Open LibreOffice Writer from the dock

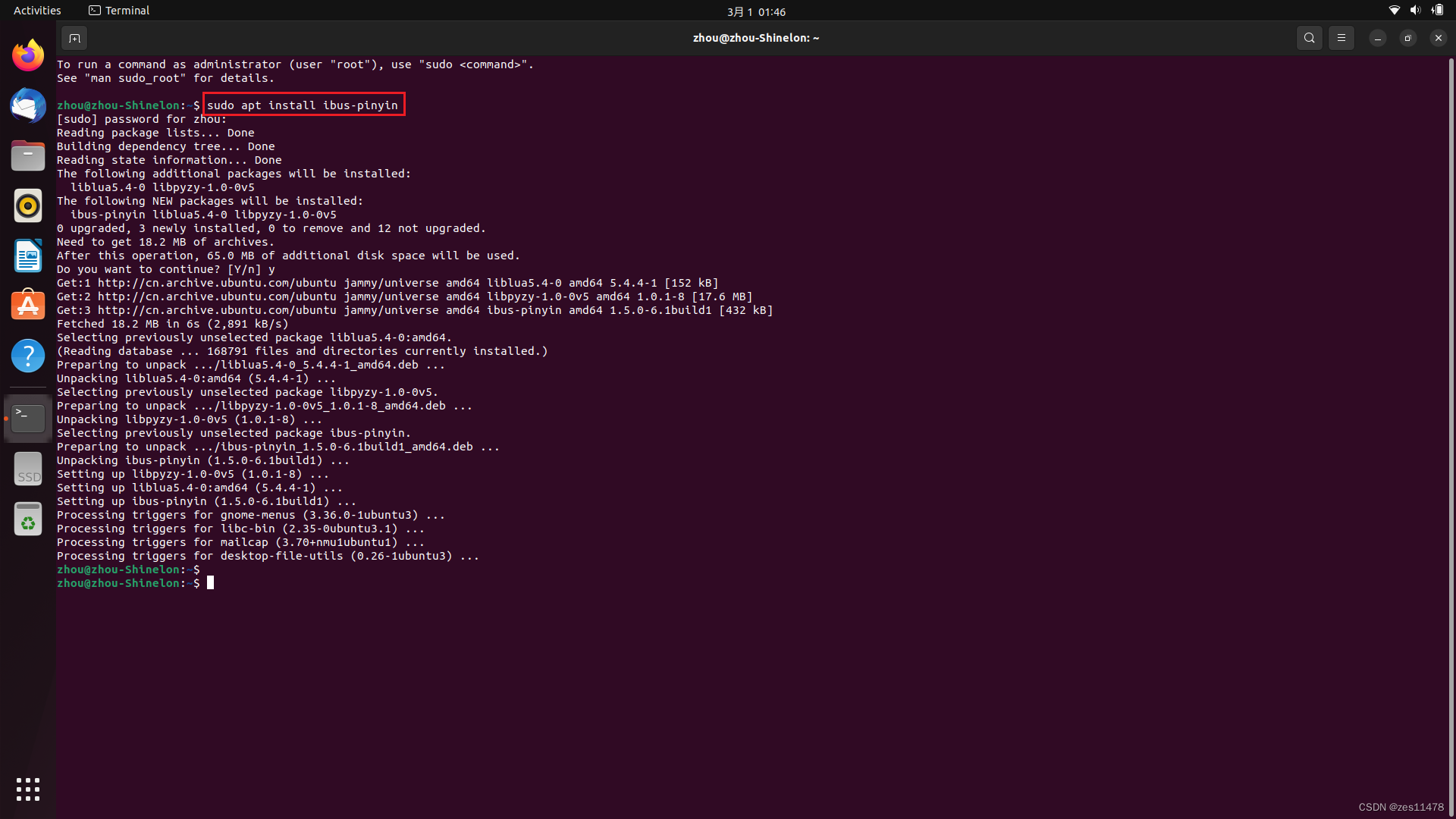27,256
